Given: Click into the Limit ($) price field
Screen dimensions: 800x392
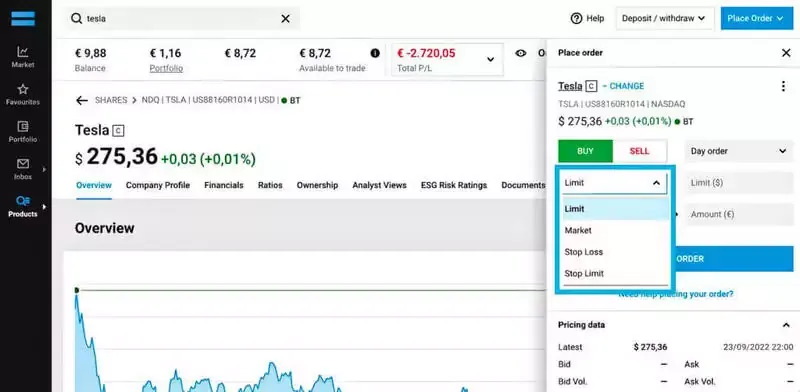Looking at the screenshot, I should point(738,183).
